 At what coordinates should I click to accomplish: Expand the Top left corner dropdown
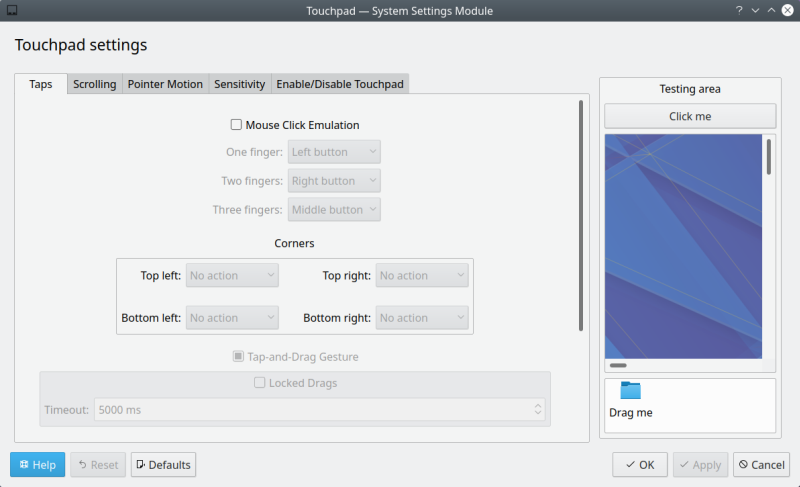point(232,276)
